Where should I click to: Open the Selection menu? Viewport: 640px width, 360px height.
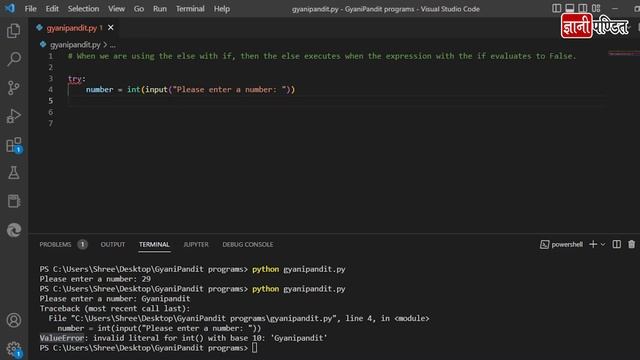(83, 9)
